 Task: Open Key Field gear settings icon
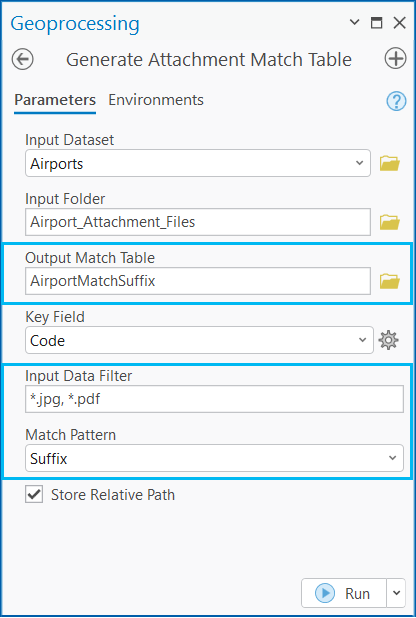pos(388,340)
